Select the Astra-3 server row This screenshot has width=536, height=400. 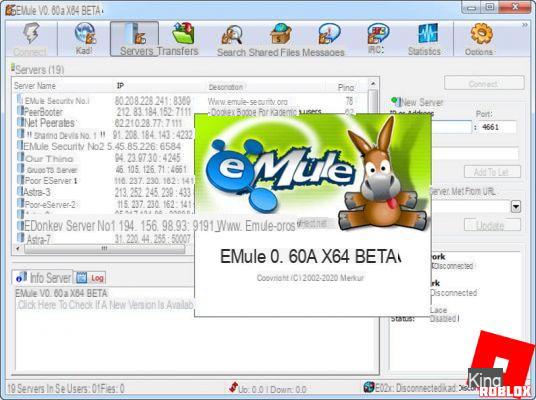pos(105,192)
